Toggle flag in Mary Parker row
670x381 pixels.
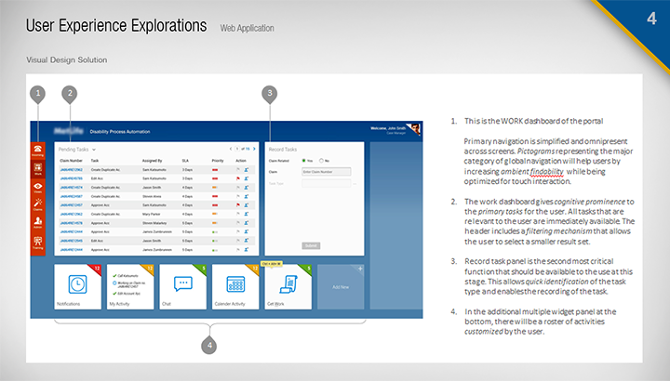tap(238, 214)
